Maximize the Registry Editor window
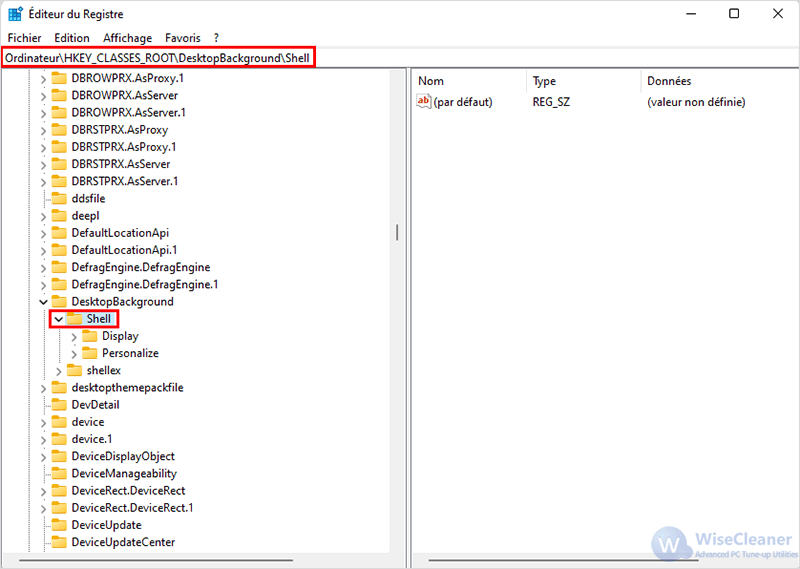 tap(734, 14)
